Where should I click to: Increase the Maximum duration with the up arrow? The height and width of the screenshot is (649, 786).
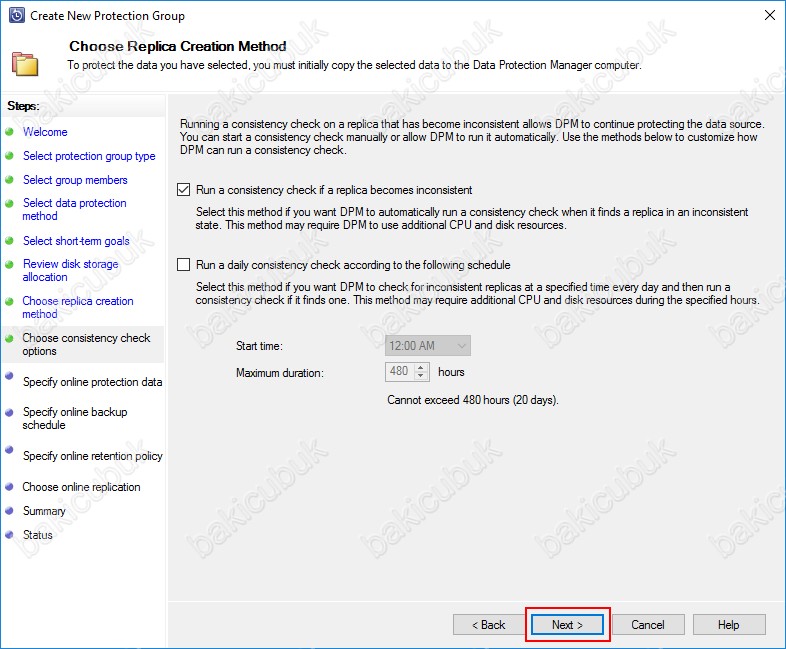pos(421,367)
